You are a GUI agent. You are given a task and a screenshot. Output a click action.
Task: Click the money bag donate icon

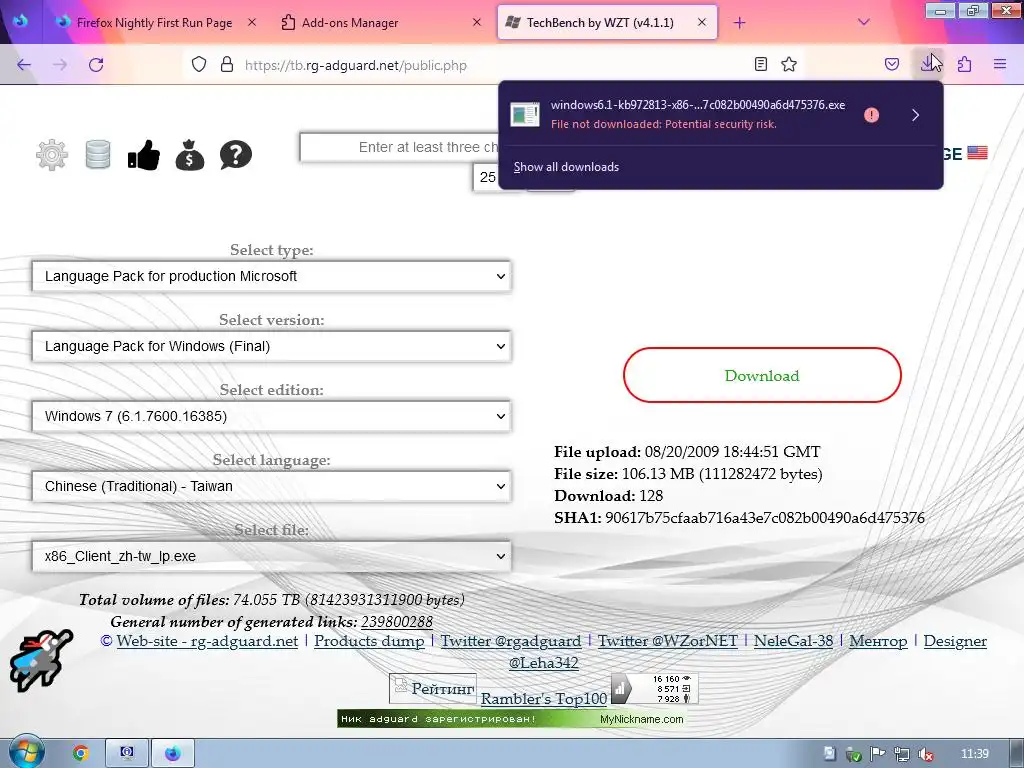click(189, 155)
